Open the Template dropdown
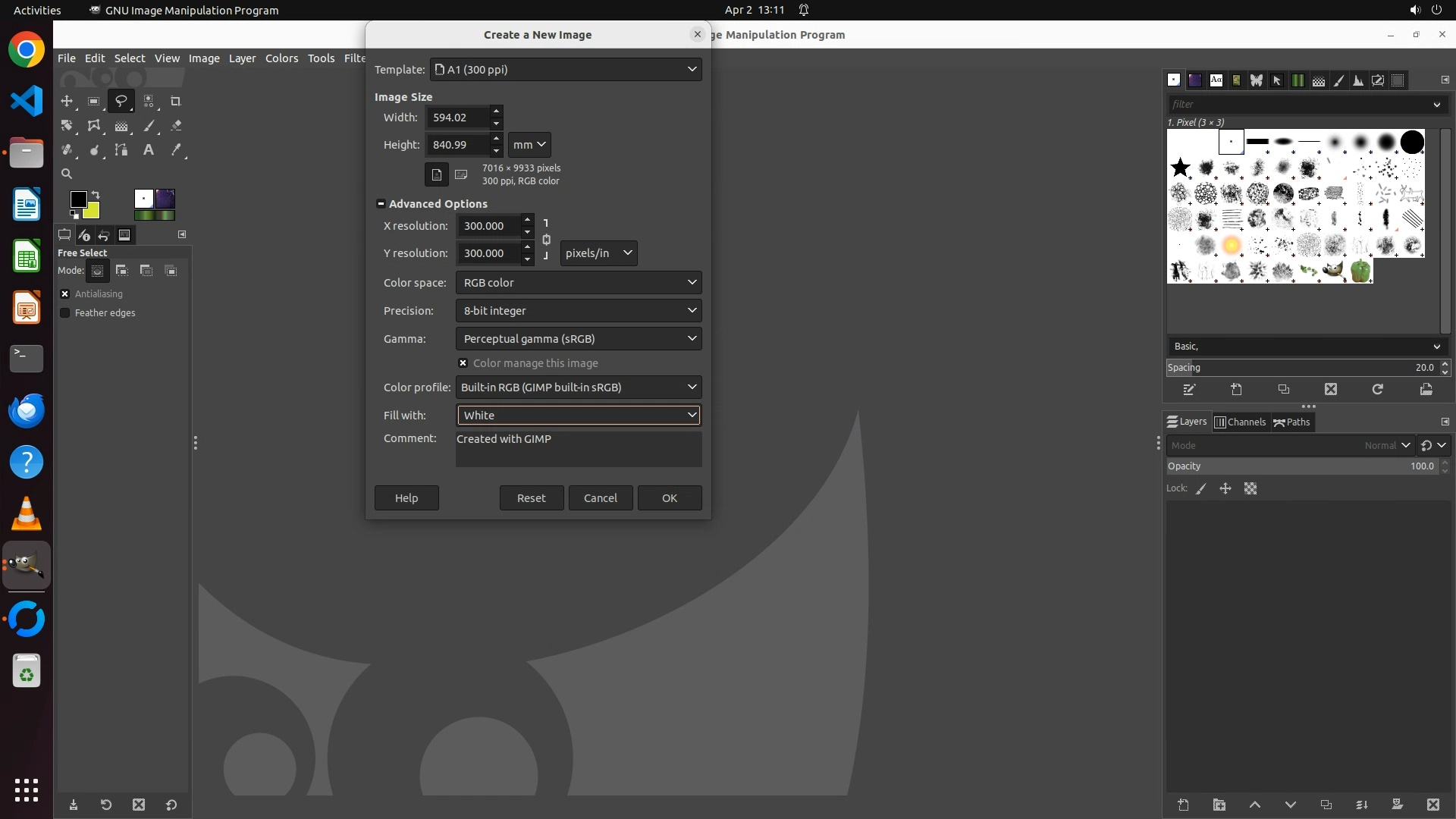 [565, 69]
